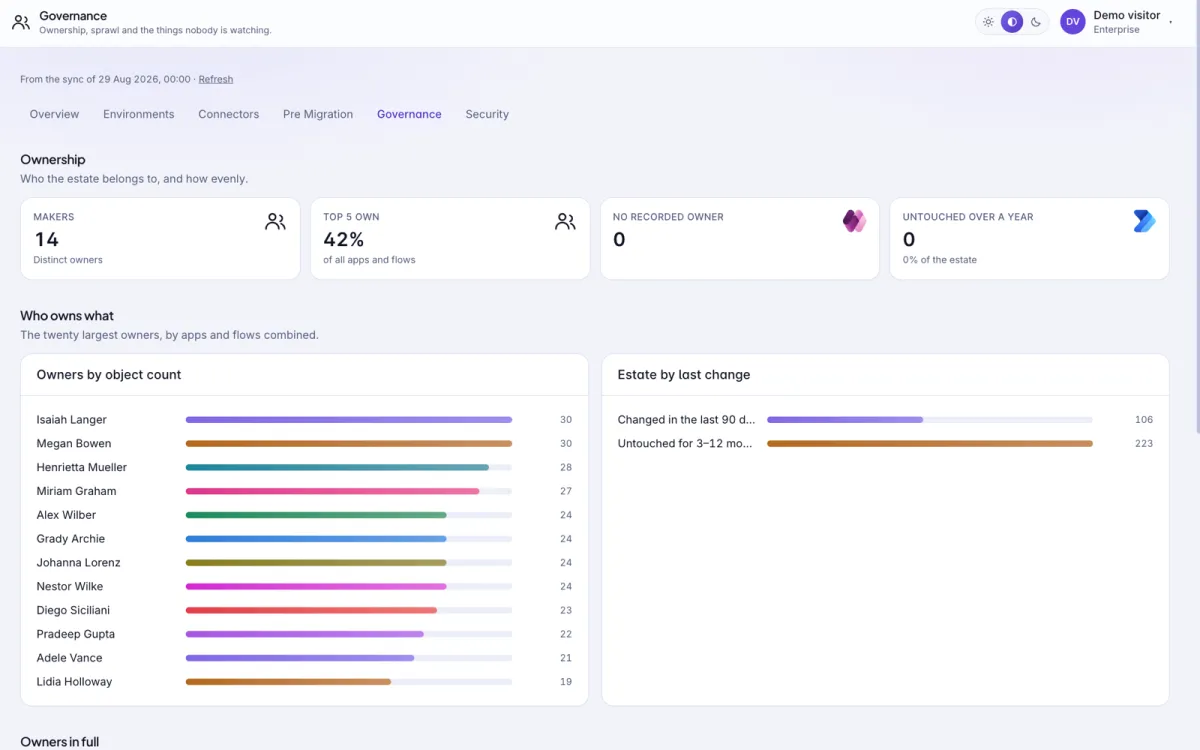Click count 19 in Lidia Holloway row
The height and width of the screenshot is (750, 1200).
click(x=566, y=682)
